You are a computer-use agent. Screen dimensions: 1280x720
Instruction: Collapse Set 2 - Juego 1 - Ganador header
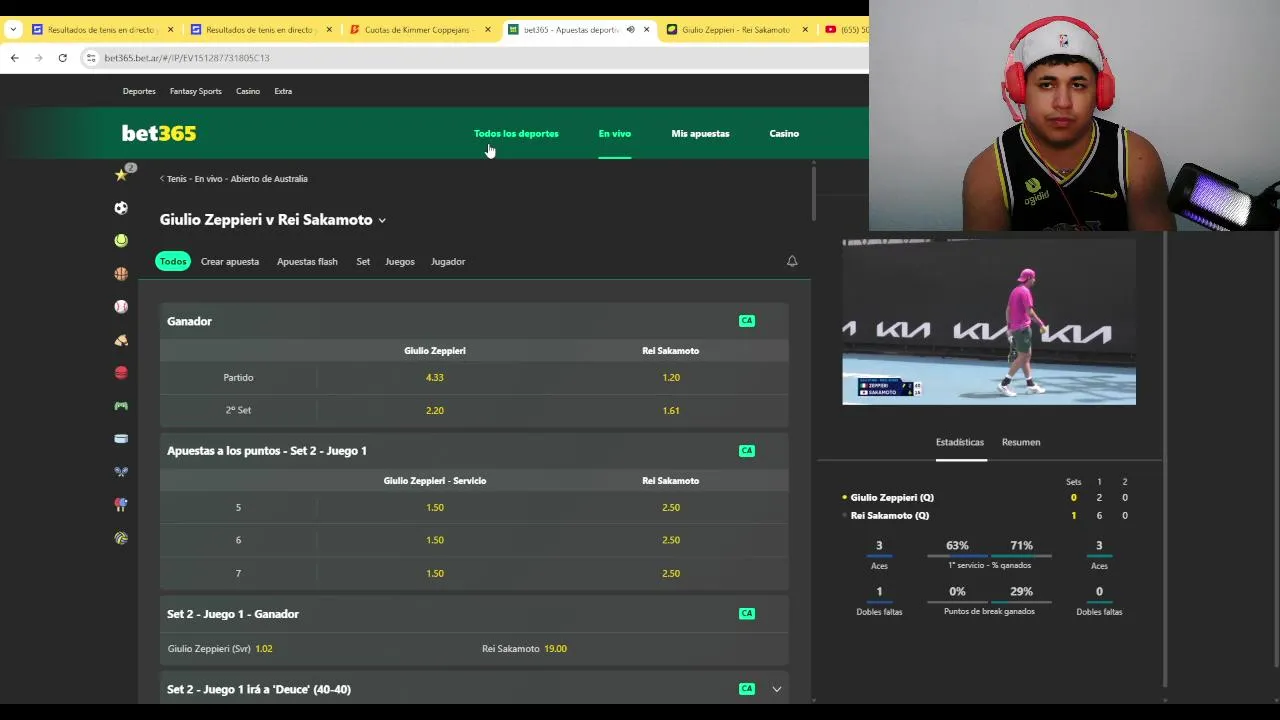click(x=474, y=614)
